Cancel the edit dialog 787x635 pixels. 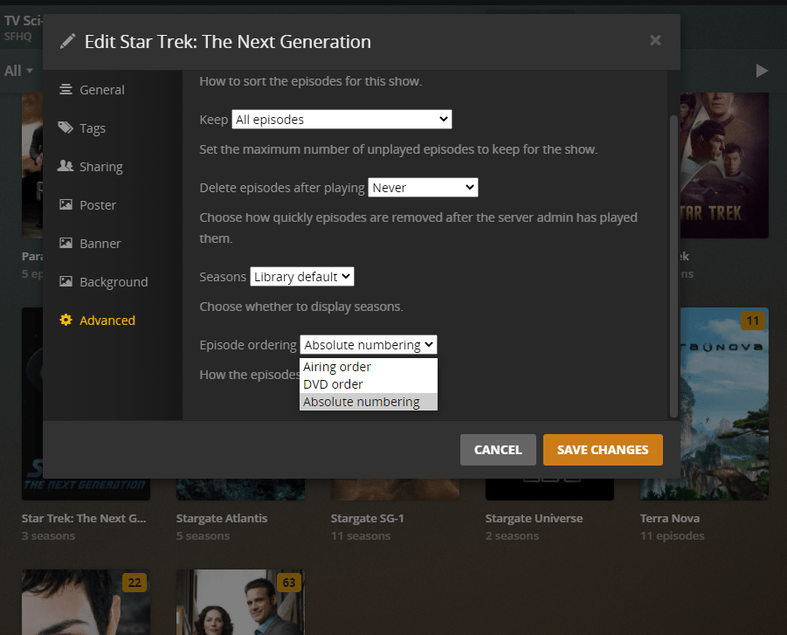pos(498,450)
